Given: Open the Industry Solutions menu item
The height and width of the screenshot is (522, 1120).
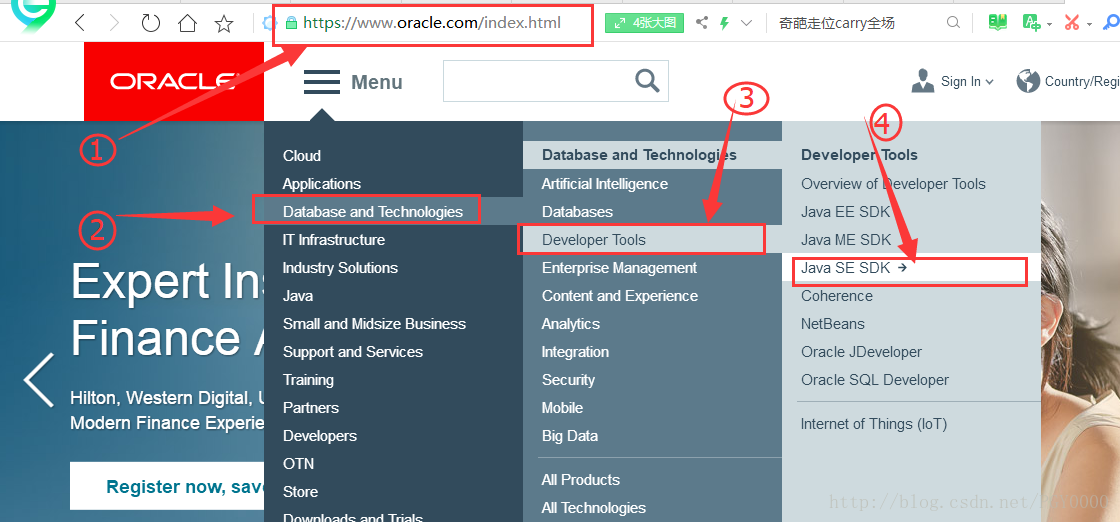Looking at the screenshot, I should point(340,268).
